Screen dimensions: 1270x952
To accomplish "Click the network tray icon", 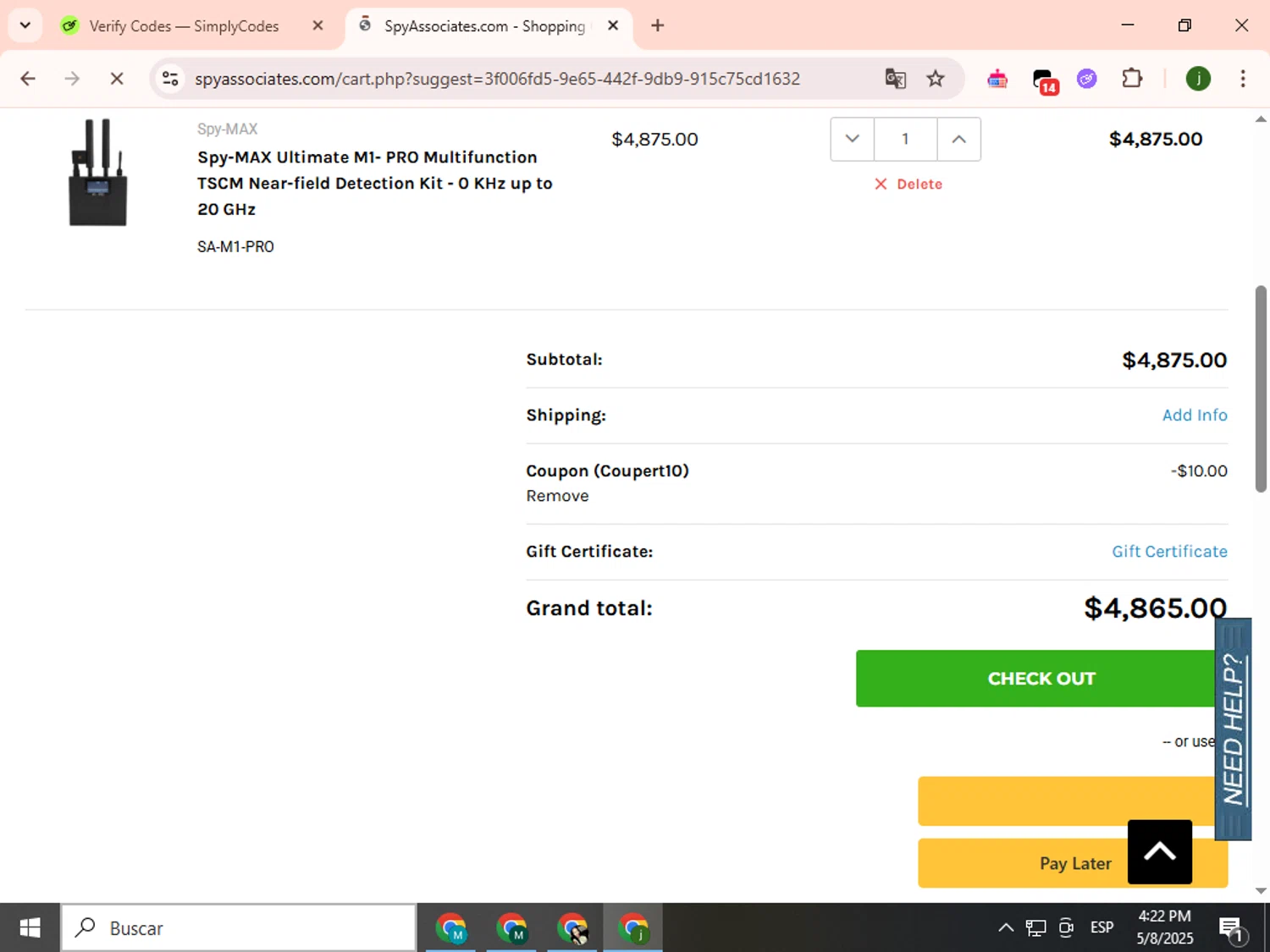I will (1035, 927).
